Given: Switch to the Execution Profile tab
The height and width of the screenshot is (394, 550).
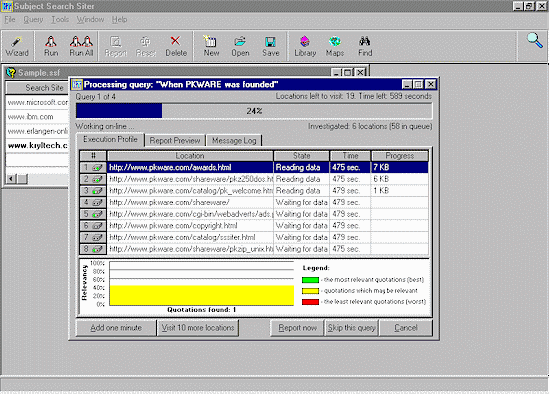Looking at the screenshot, I should [110, 139].
